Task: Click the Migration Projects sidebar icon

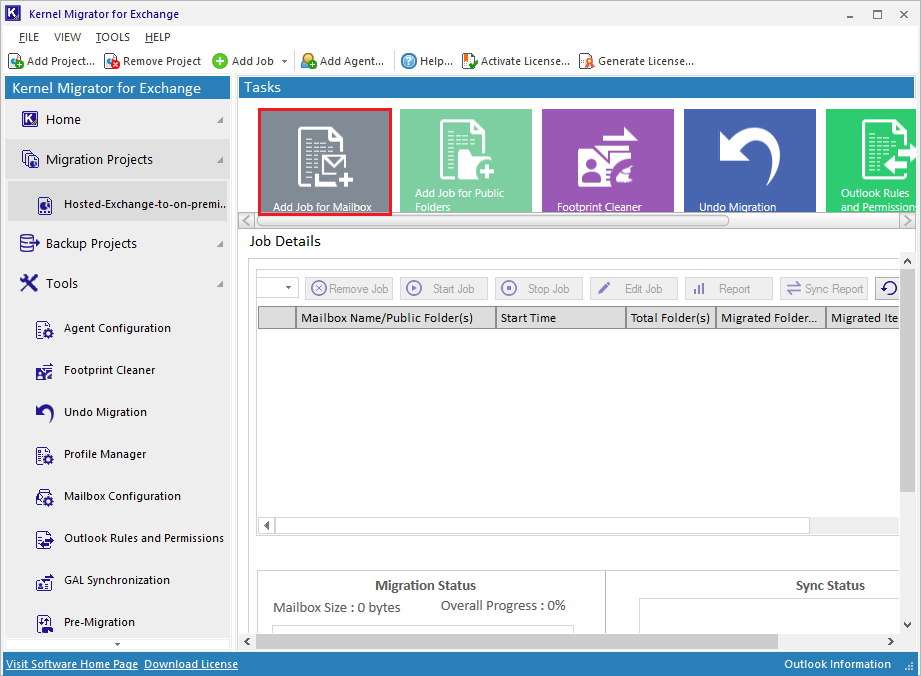Action: [30, 159]
